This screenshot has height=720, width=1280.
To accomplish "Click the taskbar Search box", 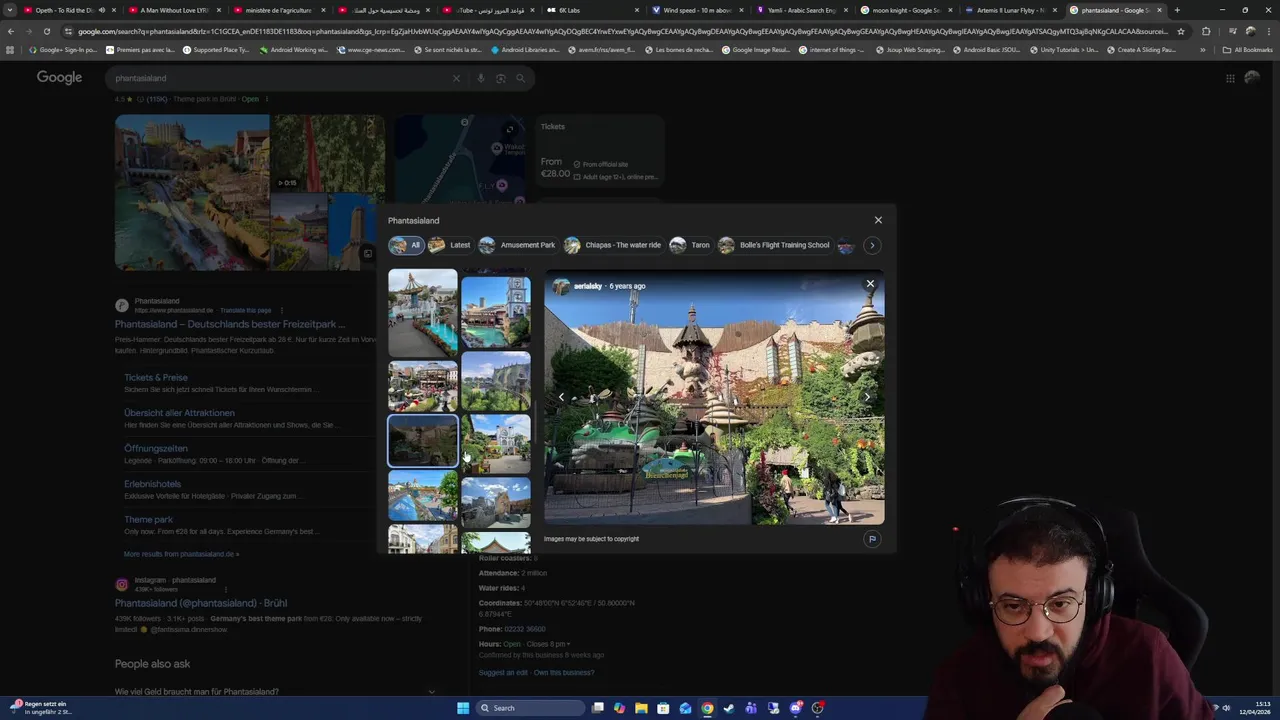I will tap(530, 708).
